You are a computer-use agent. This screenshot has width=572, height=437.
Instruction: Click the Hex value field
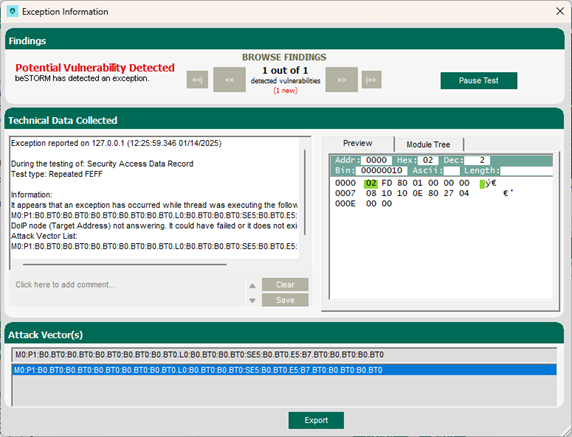(428, 160)
